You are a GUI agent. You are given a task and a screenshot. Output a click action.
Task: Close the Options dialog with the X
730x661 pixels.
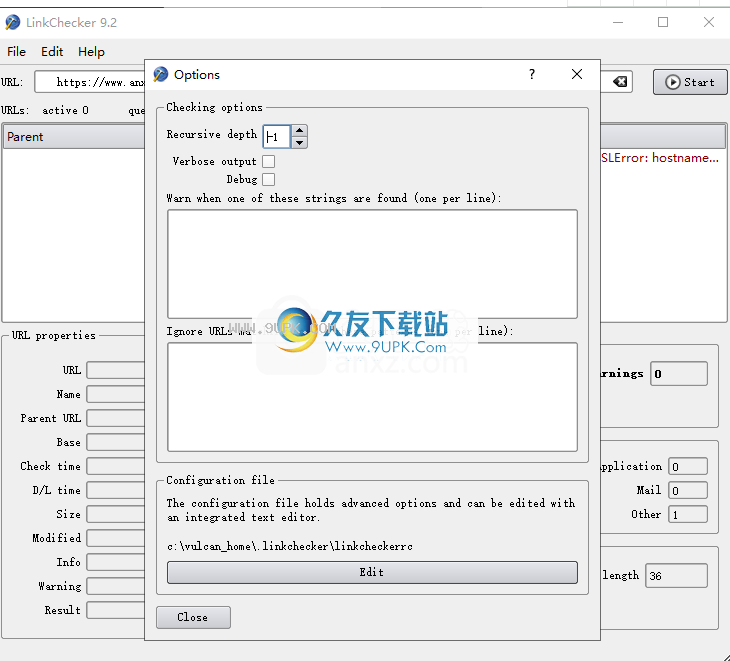point(577,74)
